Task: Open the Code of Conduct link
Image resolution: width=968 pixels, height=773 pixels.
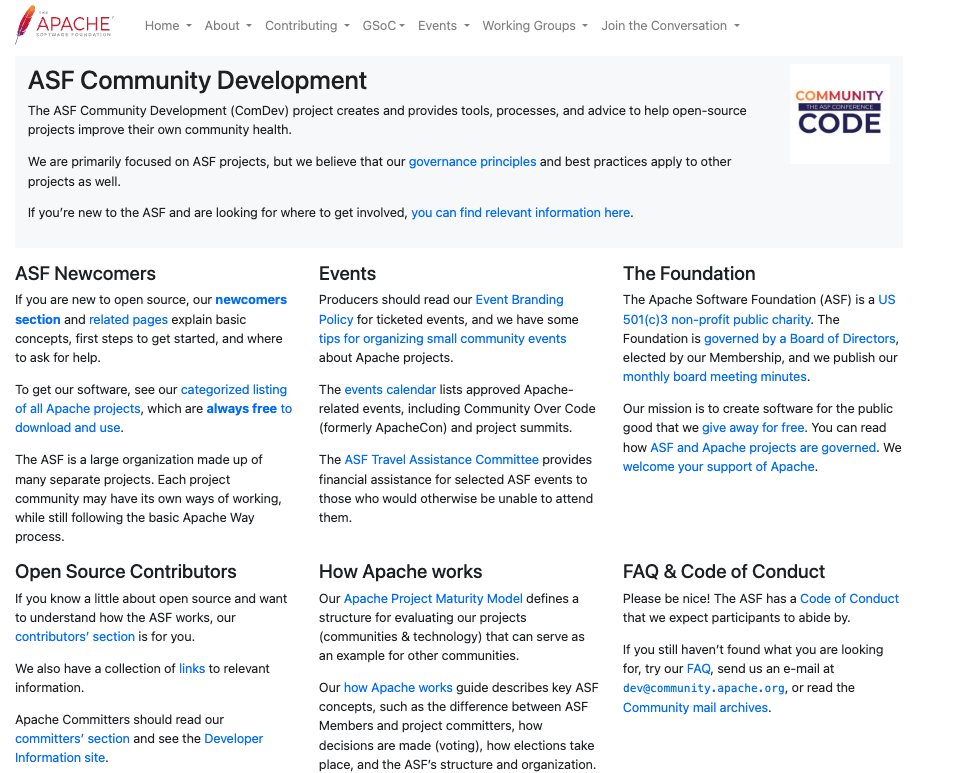Action: 849,598
